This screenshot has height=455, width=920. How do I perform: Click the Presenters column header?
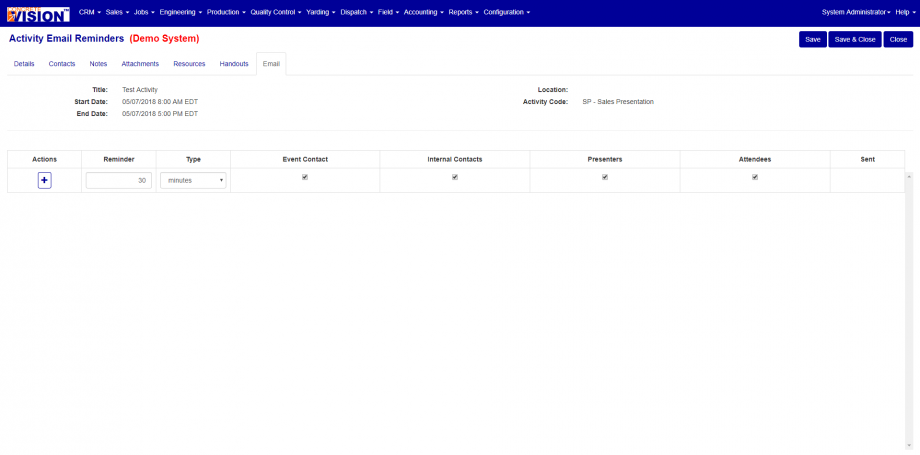tap(605, 159)
